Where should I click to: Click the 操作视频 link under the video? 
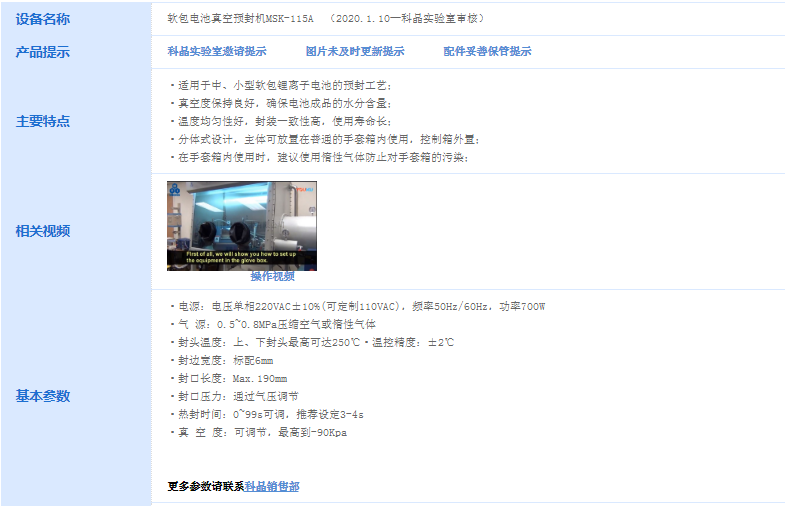tap(272, 276)
